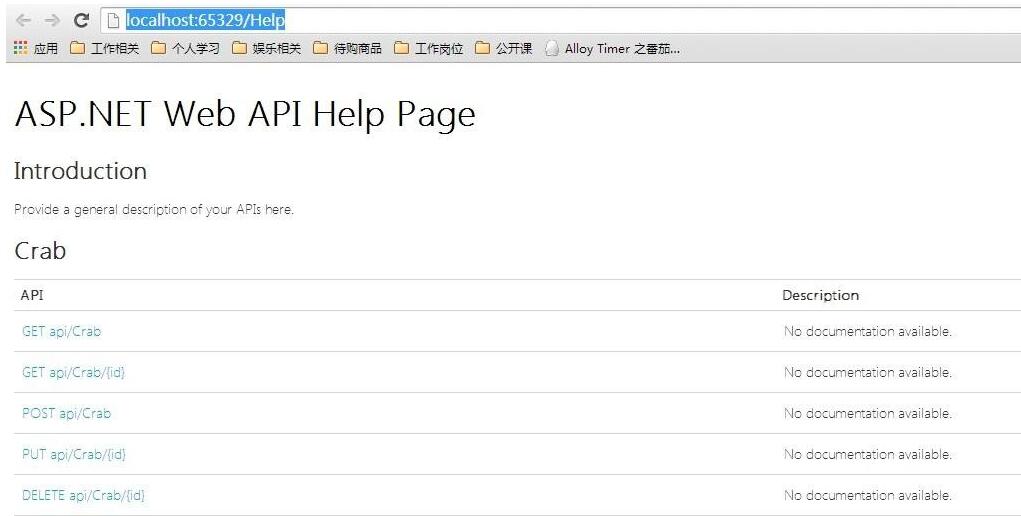This screenshot has height=516, width=1021.
Task: Open the 个人学习 bookmark folder
Action: pyautogui.click(x=186, y=49)
